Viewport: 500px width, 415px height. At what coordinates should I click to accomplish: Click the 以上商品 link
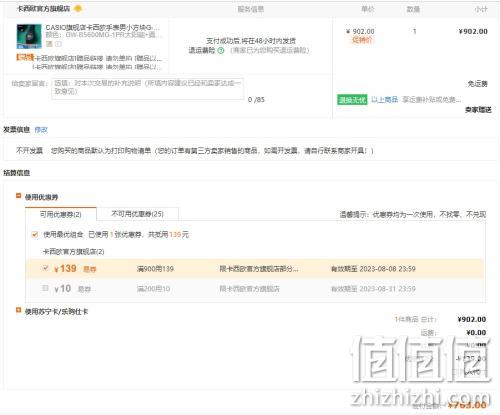pyautogui.click(x=384, y=100)
